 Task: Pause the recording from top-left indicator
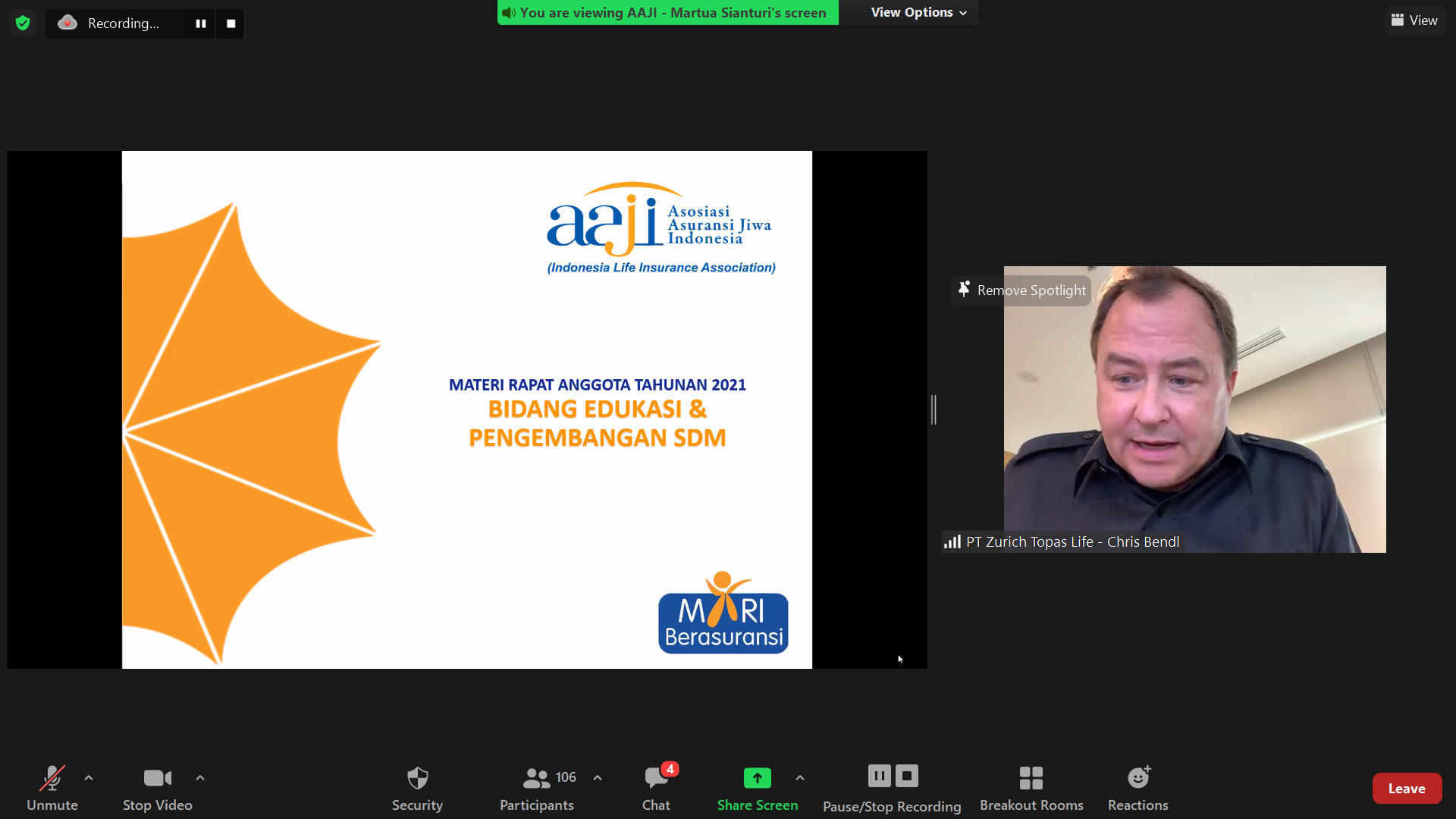201,24
